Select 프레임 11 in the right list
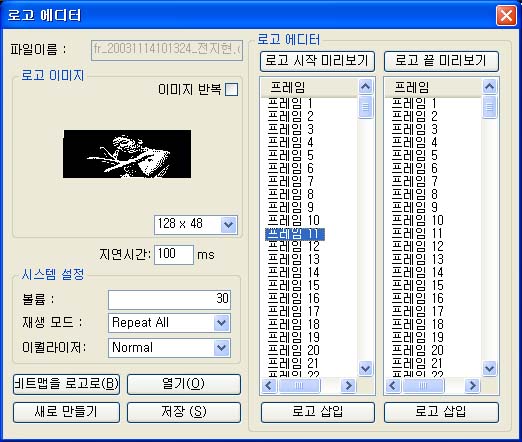This screenshot has width=522, height=442. tap(418, 233)
